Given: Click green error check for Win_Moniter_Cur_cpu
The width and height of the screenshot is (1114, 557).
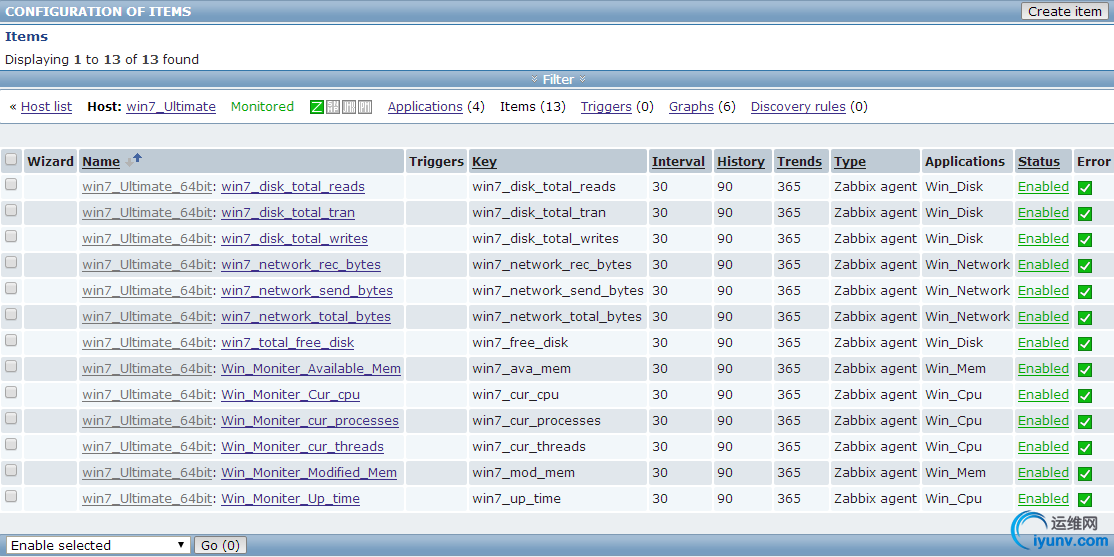Looking at the screenshot, I should [1085, 396].
